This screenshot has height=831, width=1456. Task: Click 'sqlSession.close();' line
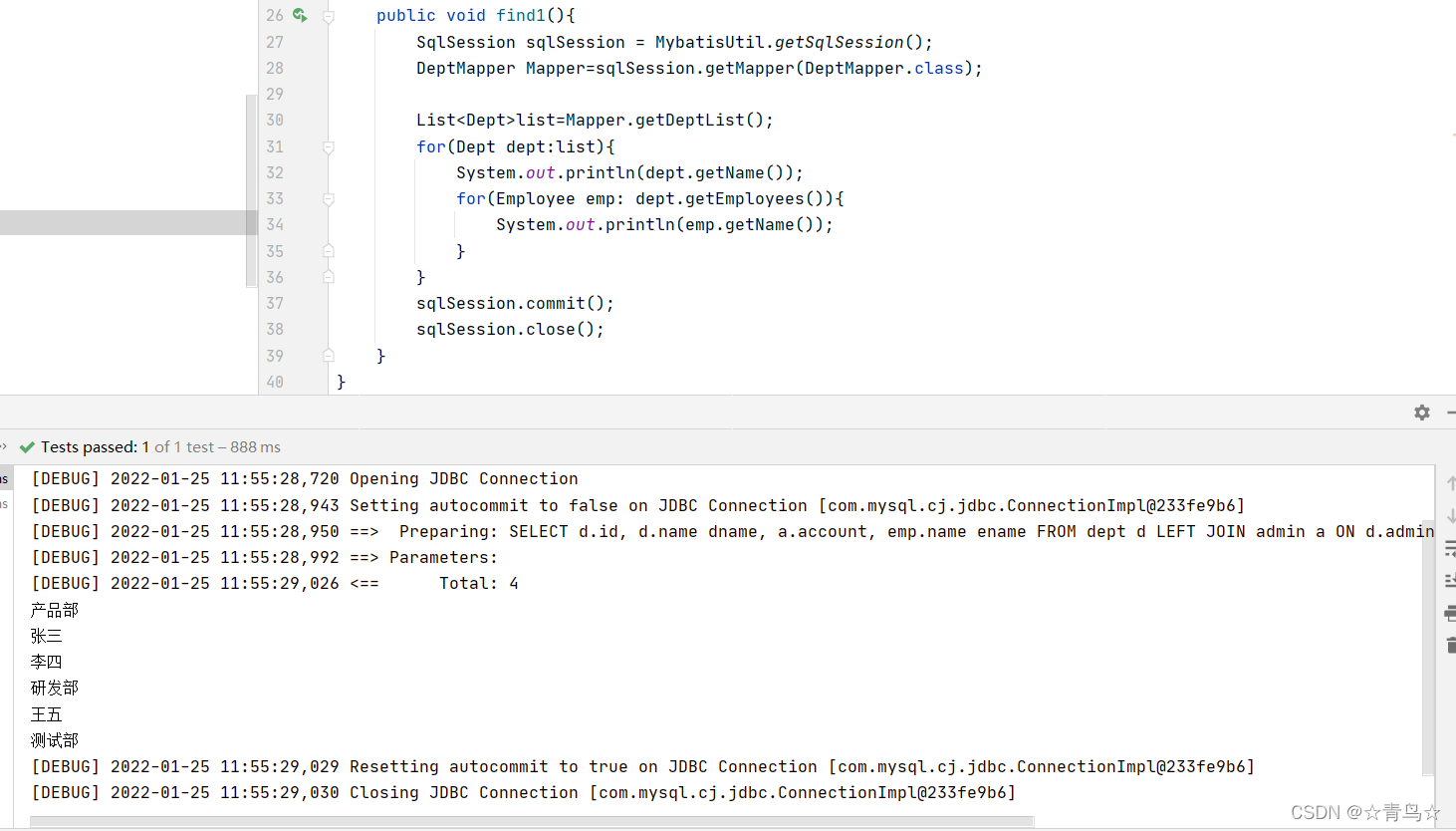(x=510, y=329)
